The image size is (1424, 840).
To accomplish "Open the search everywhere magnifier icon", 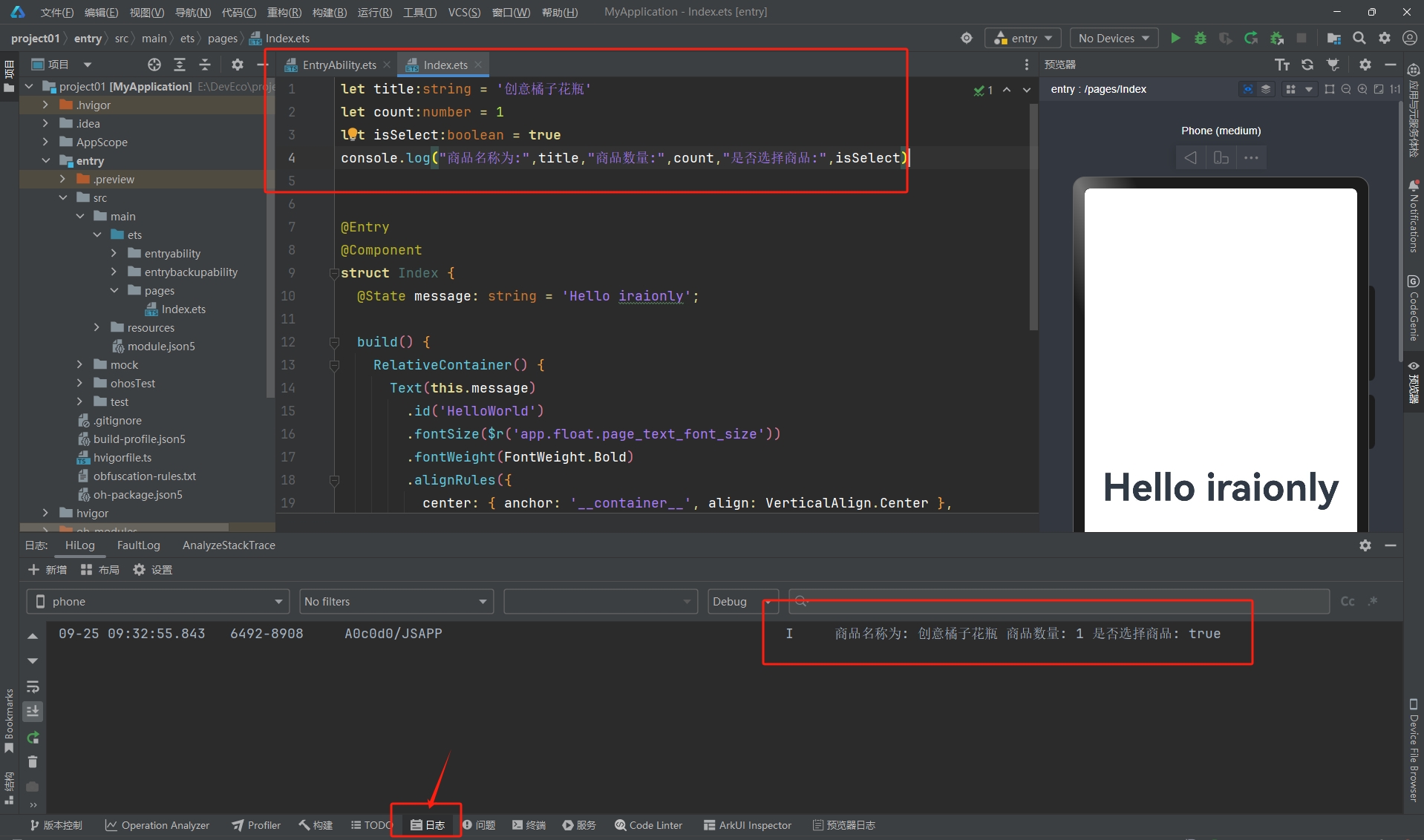I will [x=1359, y=38].
